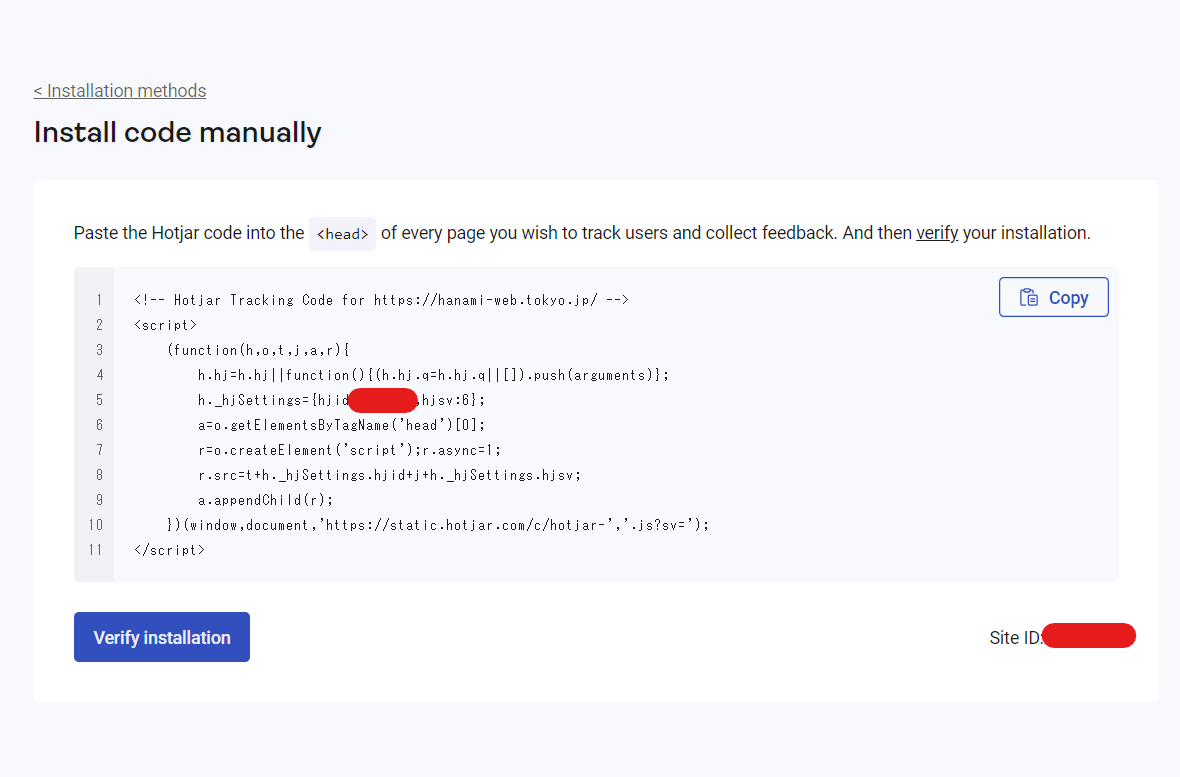Viewport: 1180px width, 777px height.
Task: Click the hjsv:6 value on line 5
Action: 445,399
